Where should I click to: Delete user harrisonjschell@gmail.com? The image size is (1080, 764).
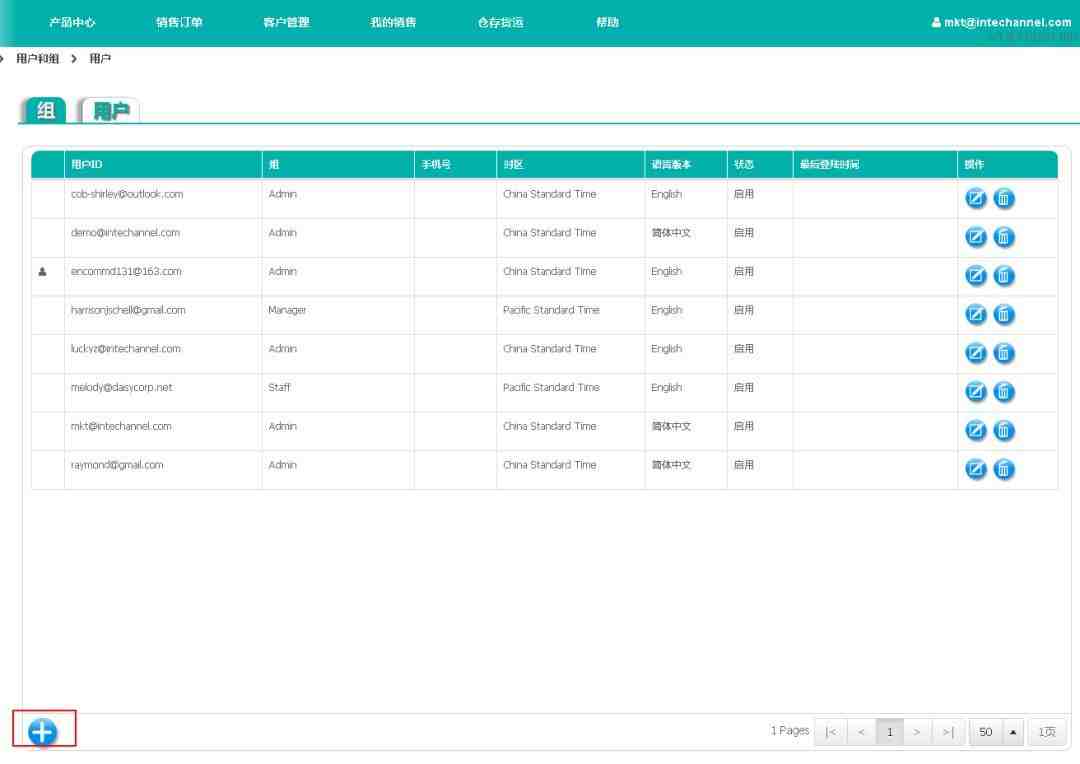(x=1004, y=315)
